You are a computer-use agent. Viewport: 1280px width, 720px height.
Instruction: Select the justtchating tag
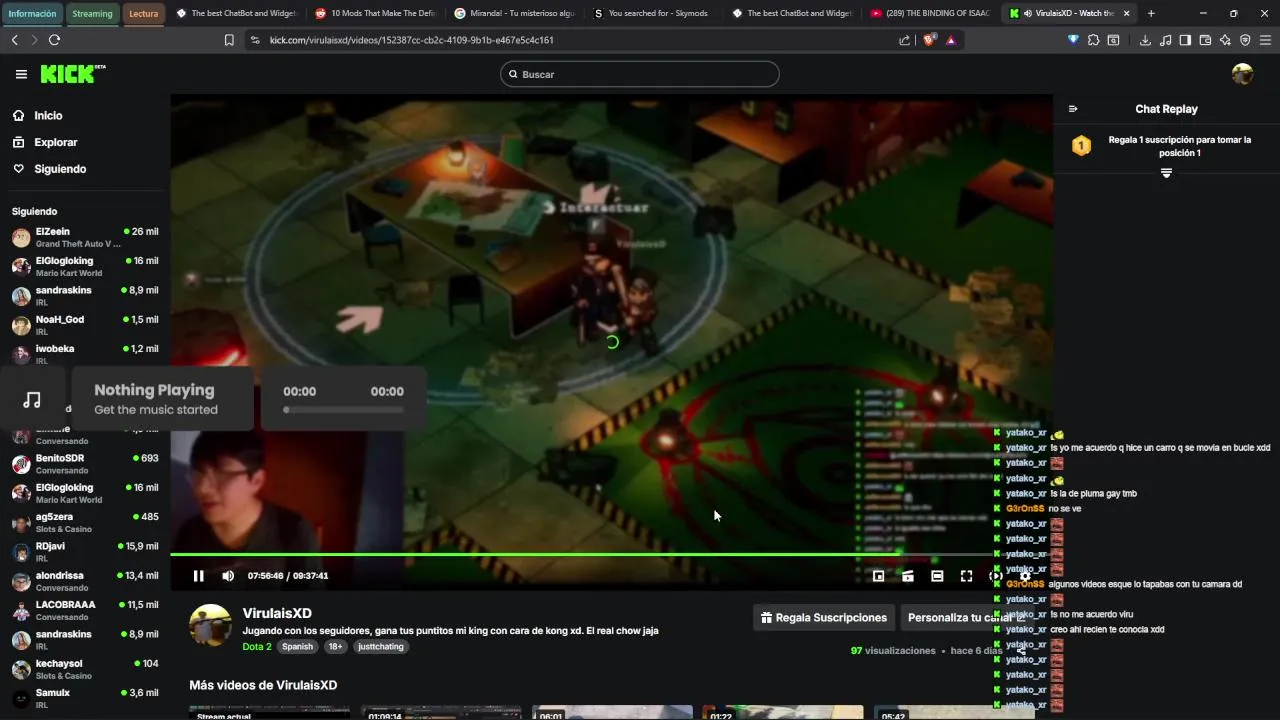click(x=381, y=646)
